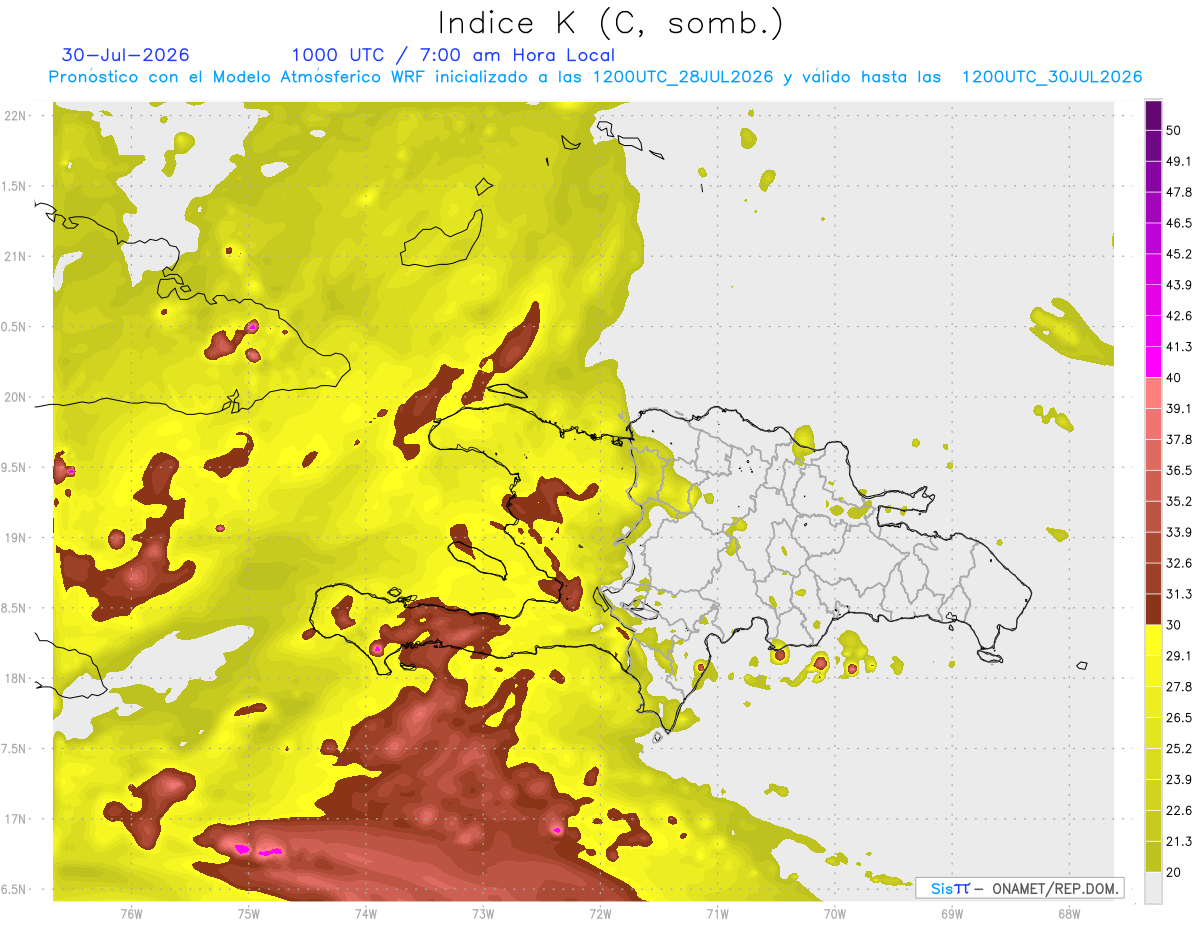This screenshot has width=1200, height=927.
Task: Click the colorbar value '22.6'
Action: [x=1179, y=811]
